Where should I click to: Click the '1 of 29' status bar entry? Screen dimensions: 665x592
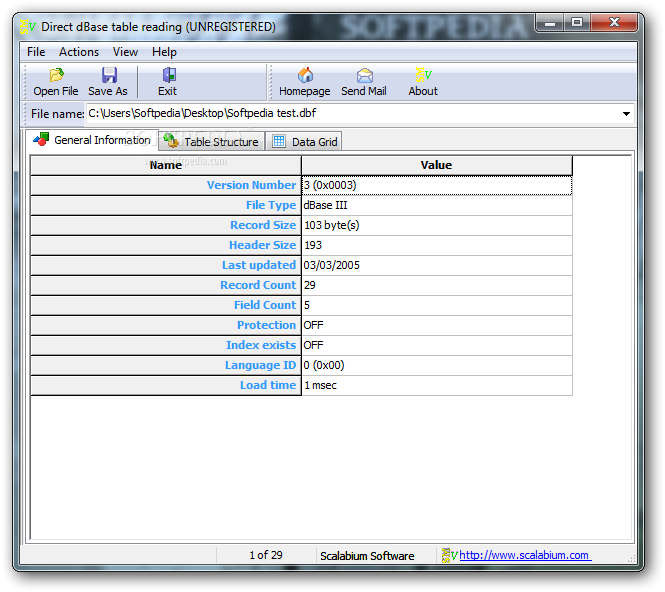click(266, 555)
